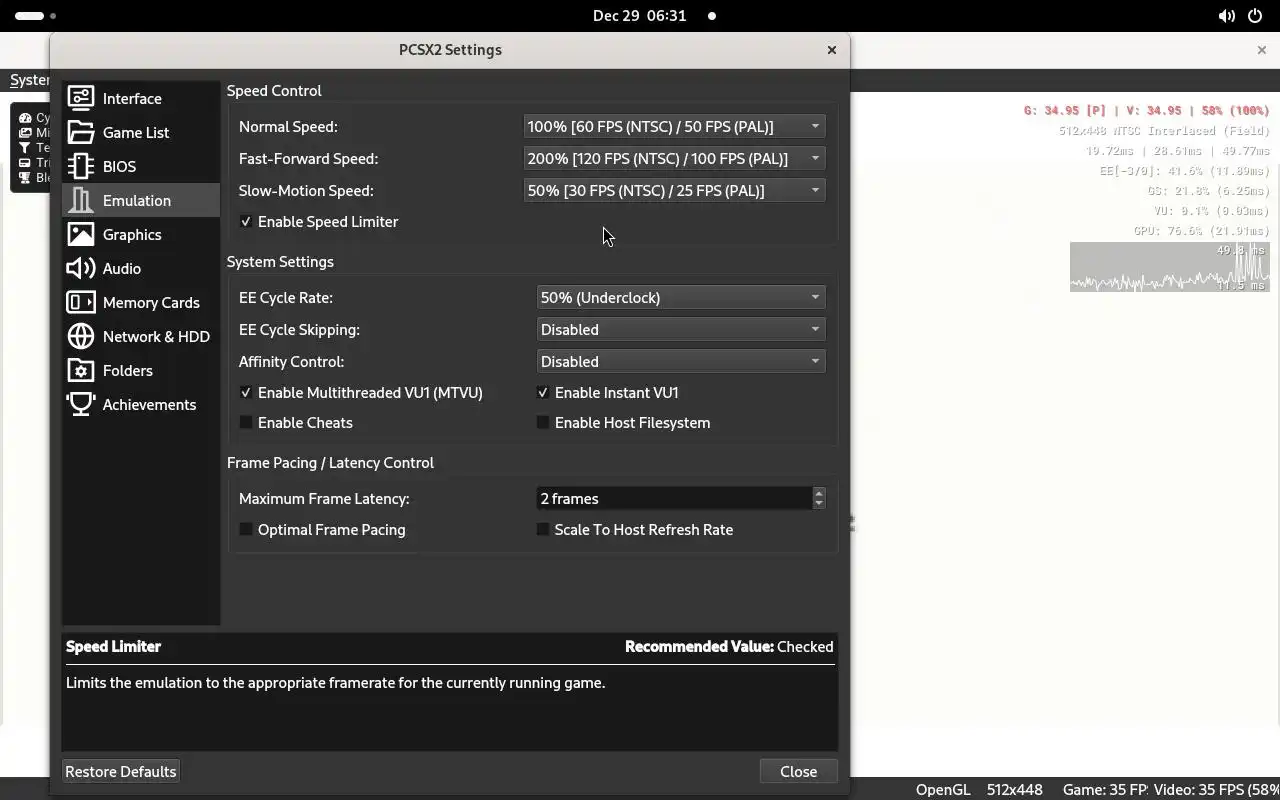Switch to Memory Cards settings
This screenshot has width=1280, height=800.
click(x=141, y=302)
